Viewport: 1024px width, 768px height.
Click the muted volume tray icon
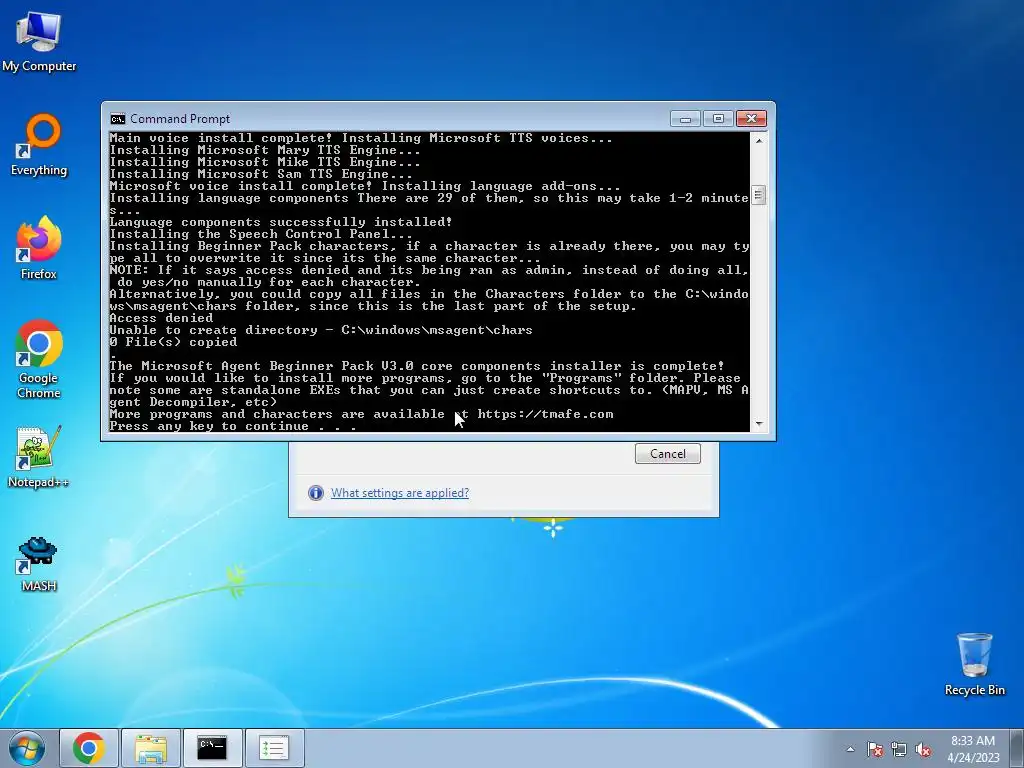click(x=923, y=749)
